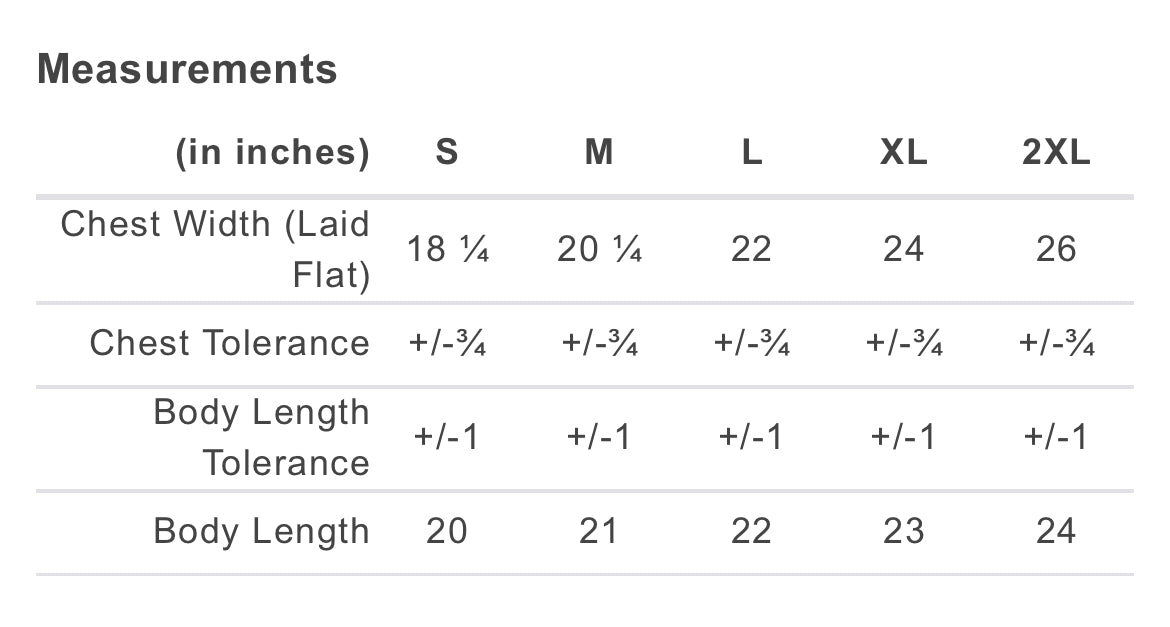Select the XL size column header

(x=903, y=153)
